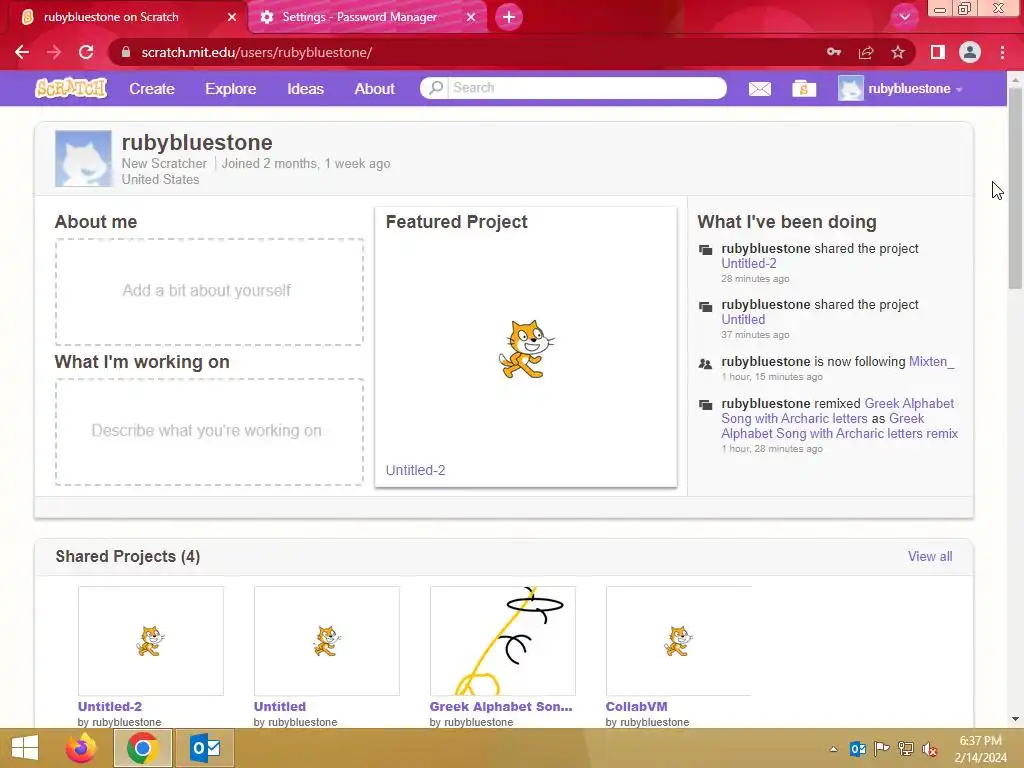Click the padlock site info icon
The image size is (1024, 768).
click(126, 52)
